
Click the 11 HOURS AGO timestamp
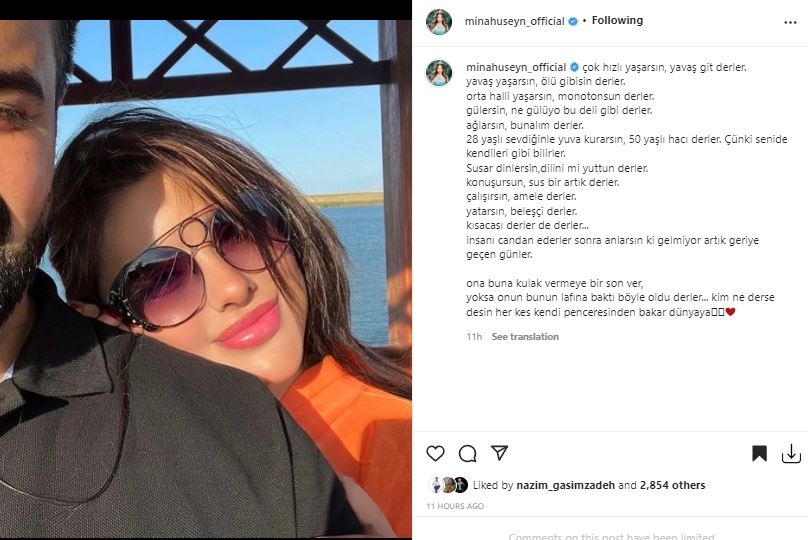click(x=455, y=506)
